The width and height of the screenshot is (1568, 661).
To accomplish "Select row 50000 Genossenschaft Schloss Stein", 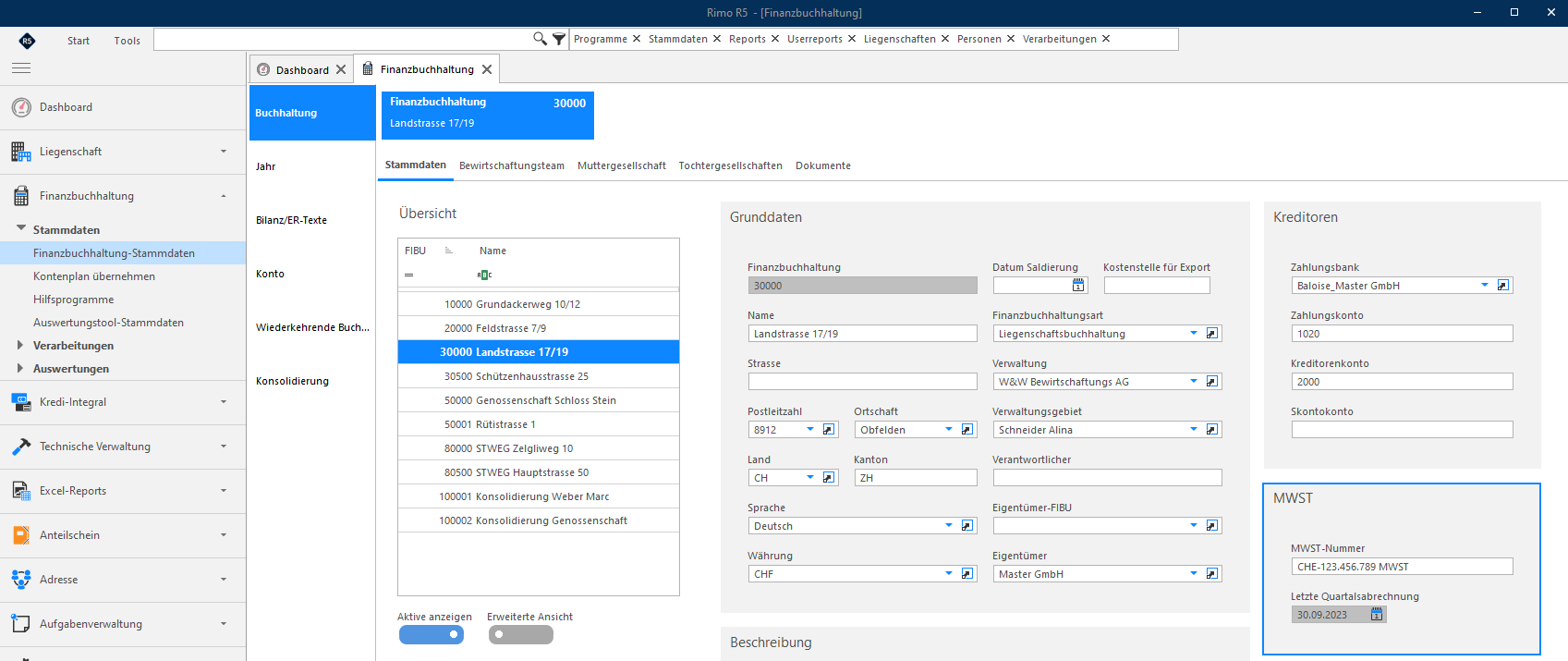I will pos(539,400).
